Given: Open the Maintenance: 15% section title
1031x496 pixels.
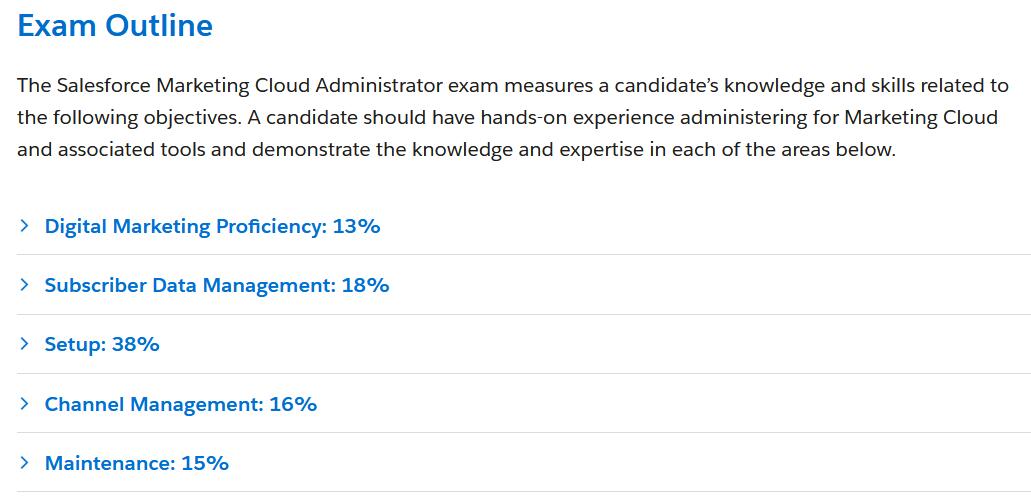Looking at the screenshot, I should [x=137, y=463].
